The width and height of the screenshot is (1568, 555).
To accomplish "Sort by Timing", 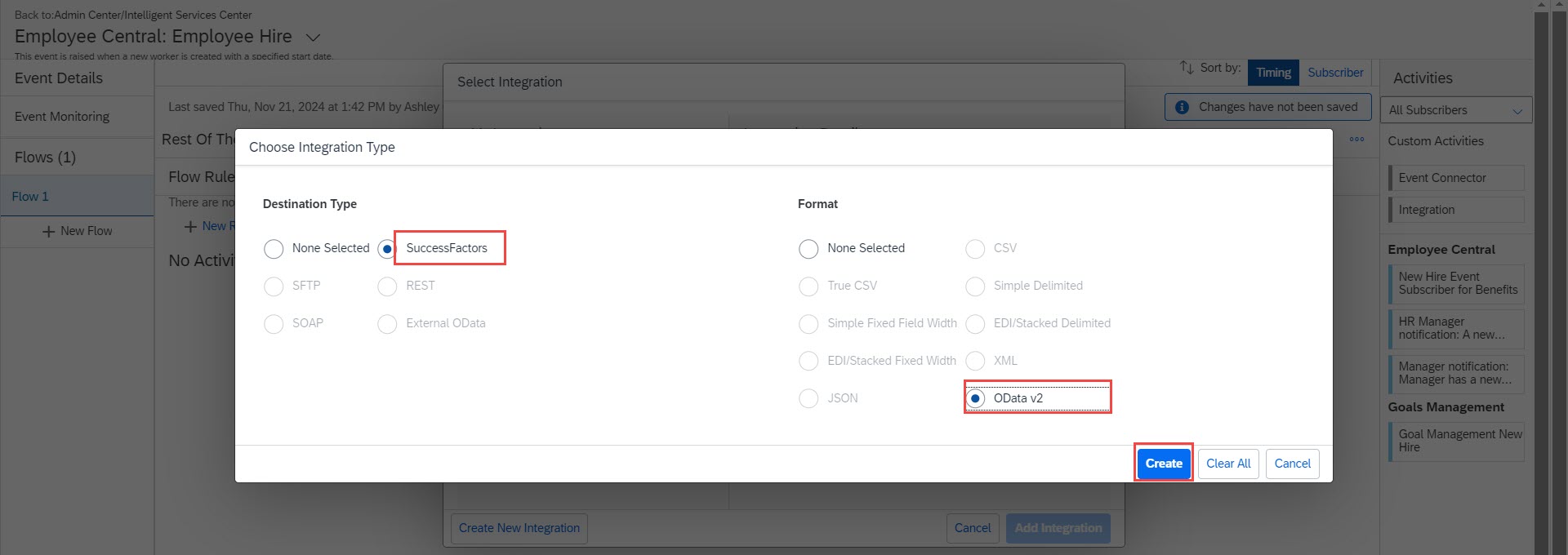I will 1273,73.
